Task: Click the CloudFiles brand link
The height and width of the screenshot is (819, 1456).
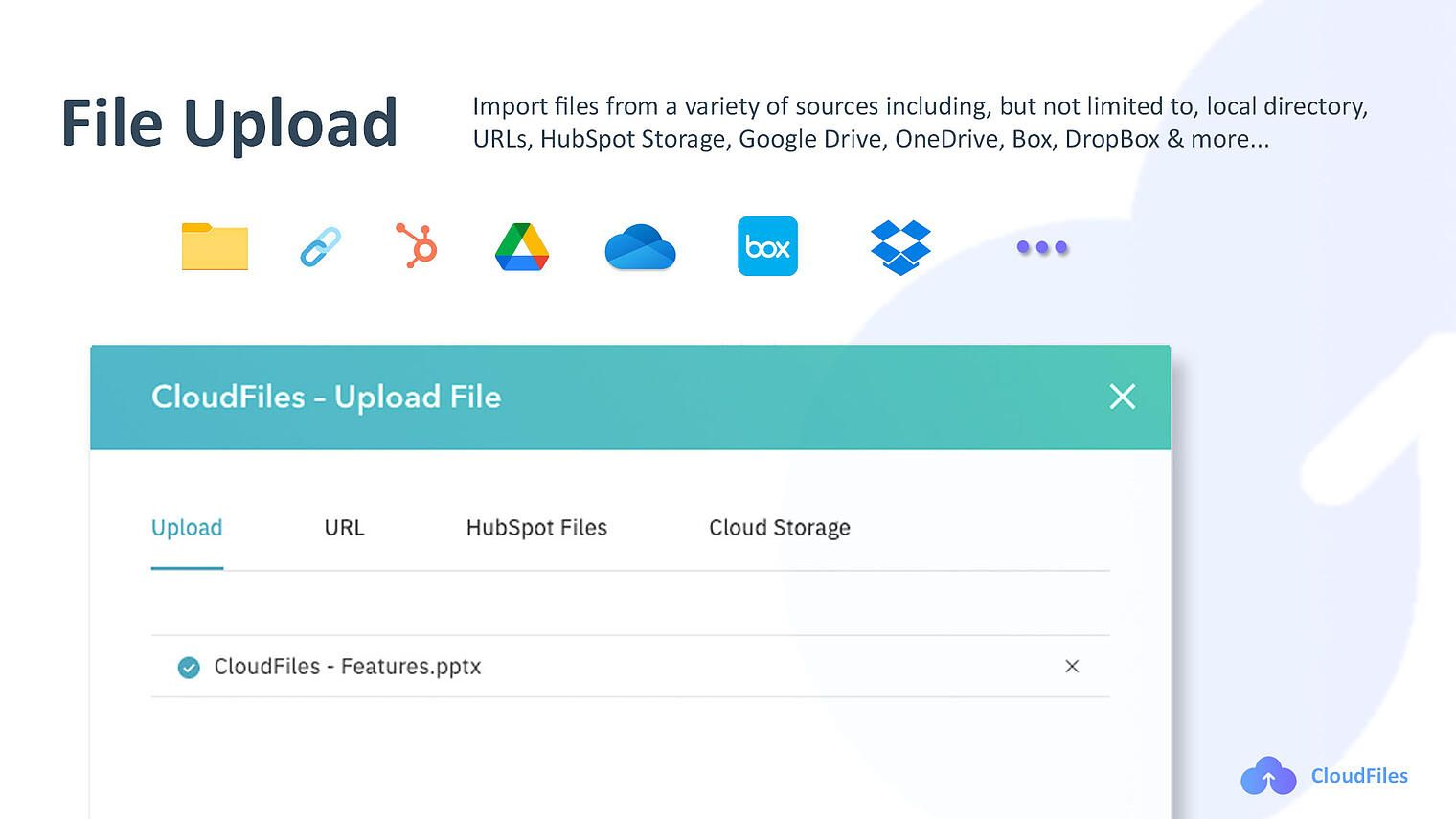Action: click(1359, 776)
